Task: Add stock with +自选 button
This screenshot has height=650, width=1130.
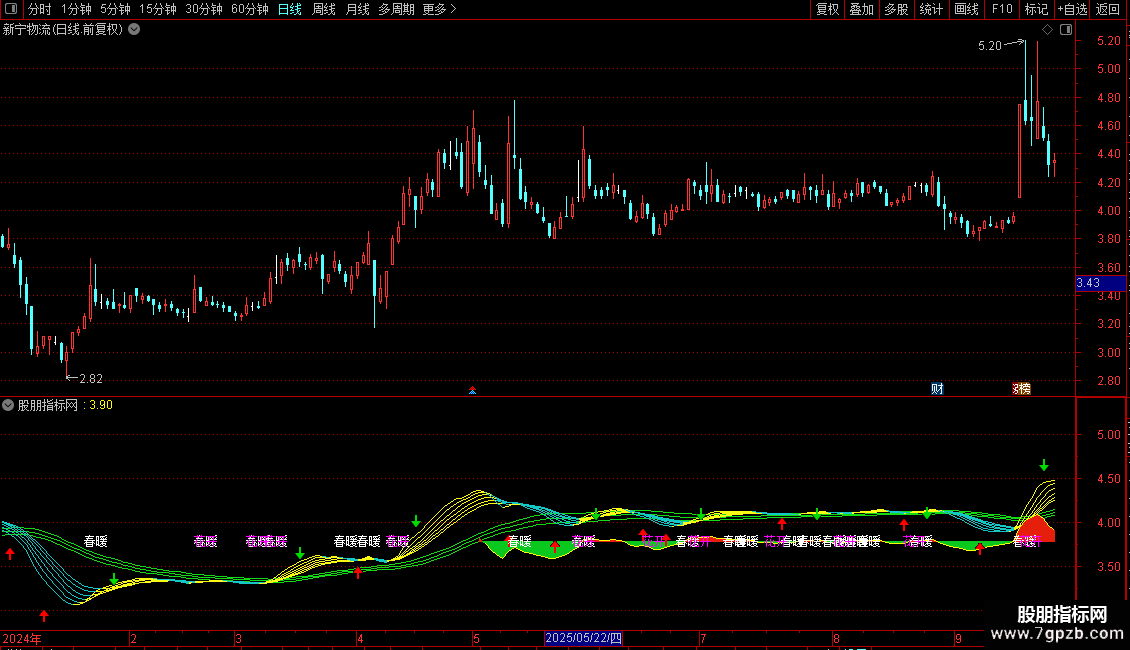Action: click(1072, 9)
